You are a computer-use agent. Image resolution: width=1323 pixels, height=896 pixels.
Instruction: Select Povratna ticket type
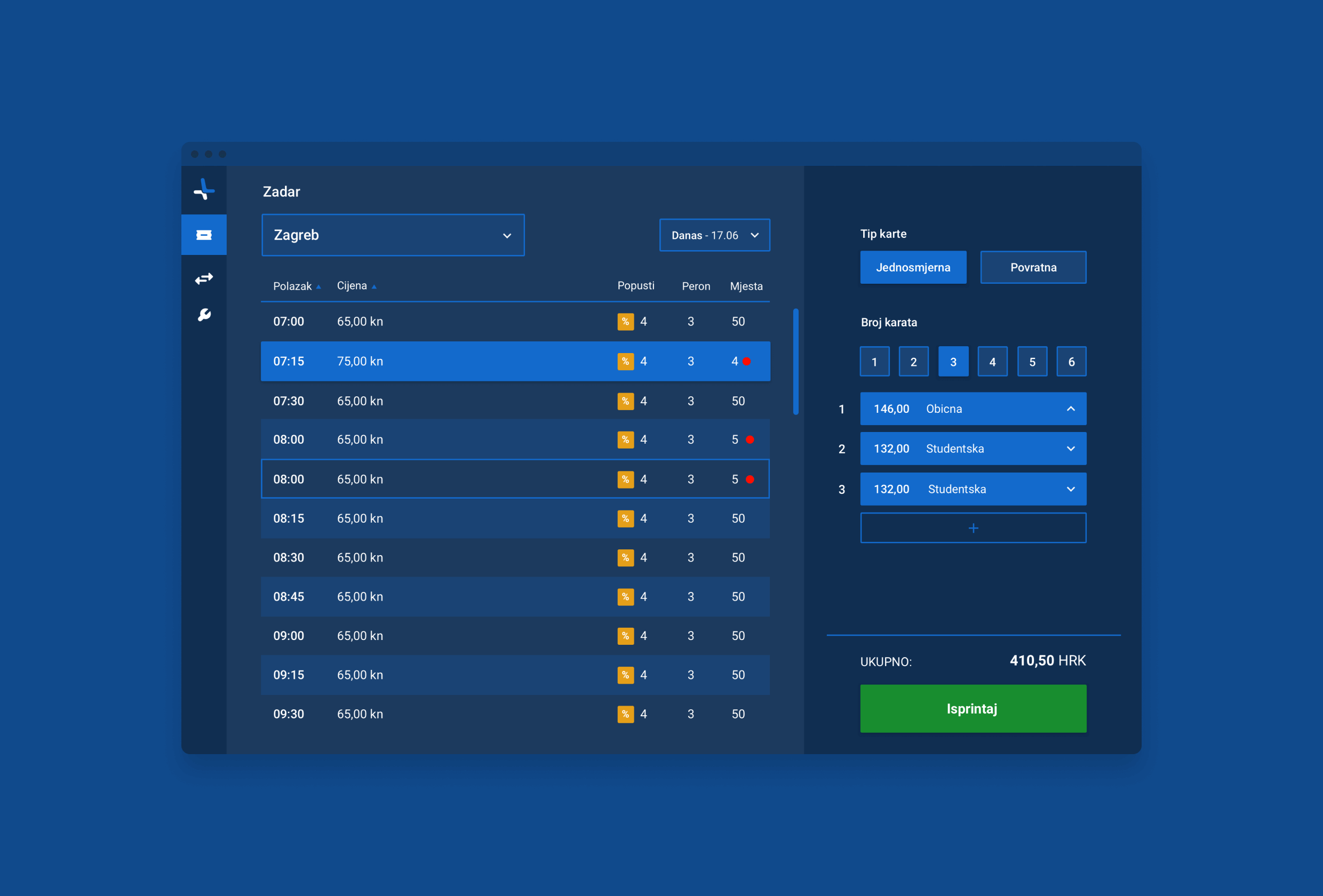pyautogui.click(x=1033, y=268)
